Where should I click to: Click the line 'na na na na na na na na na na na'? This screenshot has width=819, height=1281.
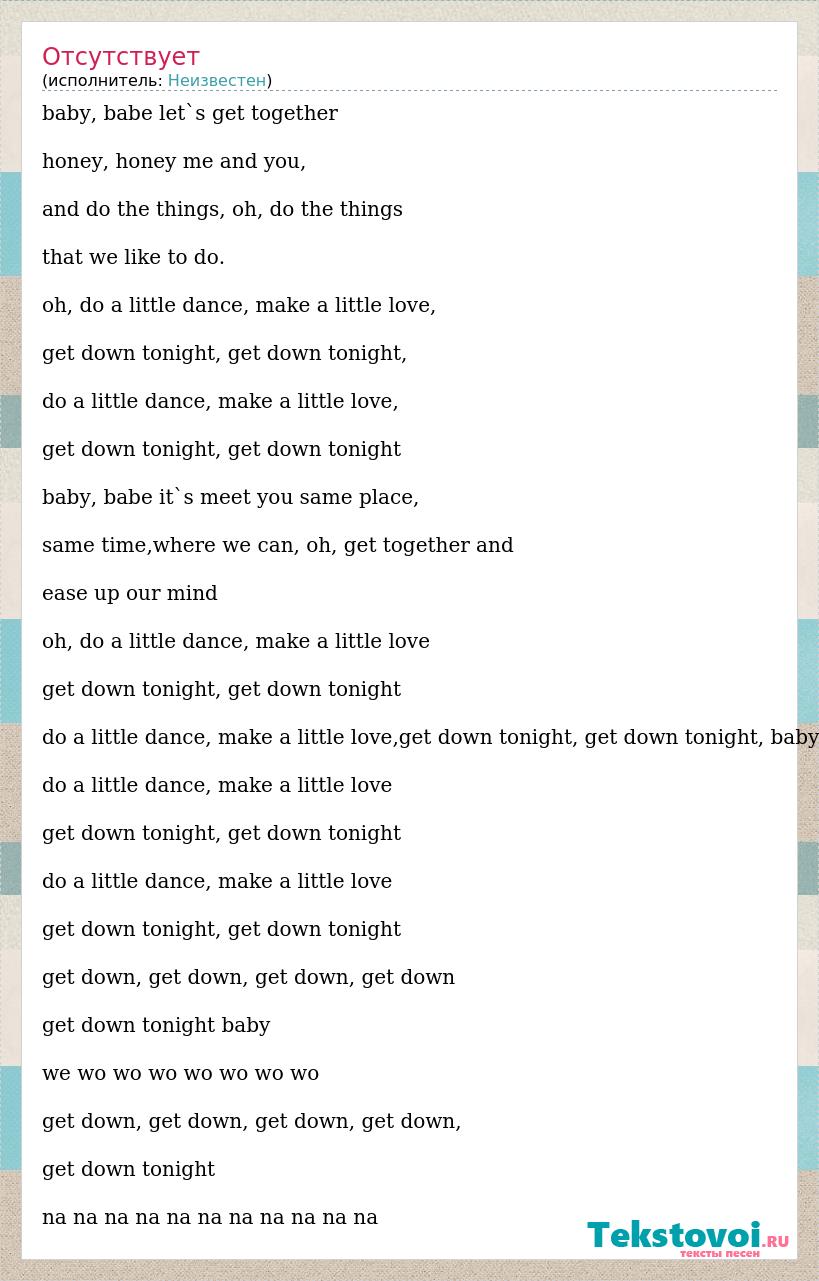[x=210, y=1218]
